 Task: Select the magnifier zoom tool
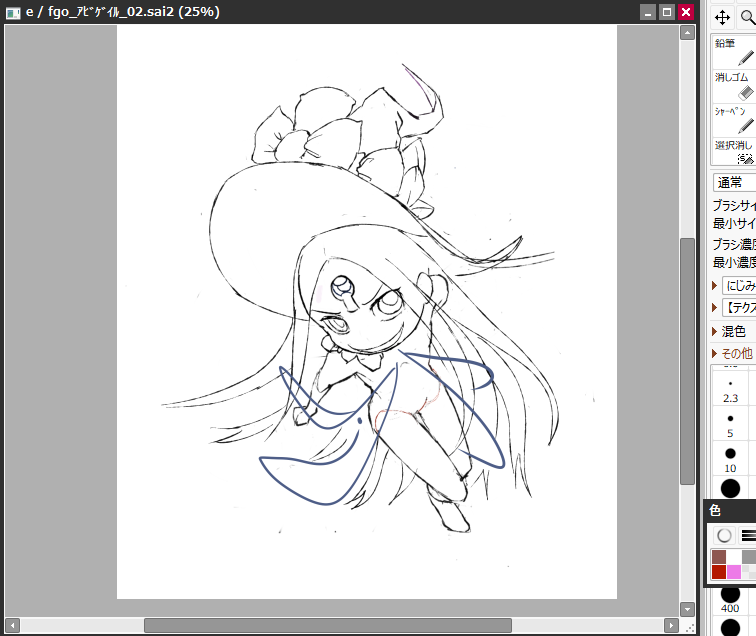(746, 18)
